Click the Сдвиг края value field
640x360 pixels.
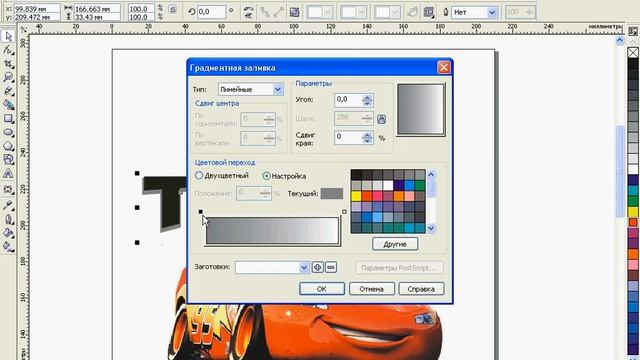(348, 137)
